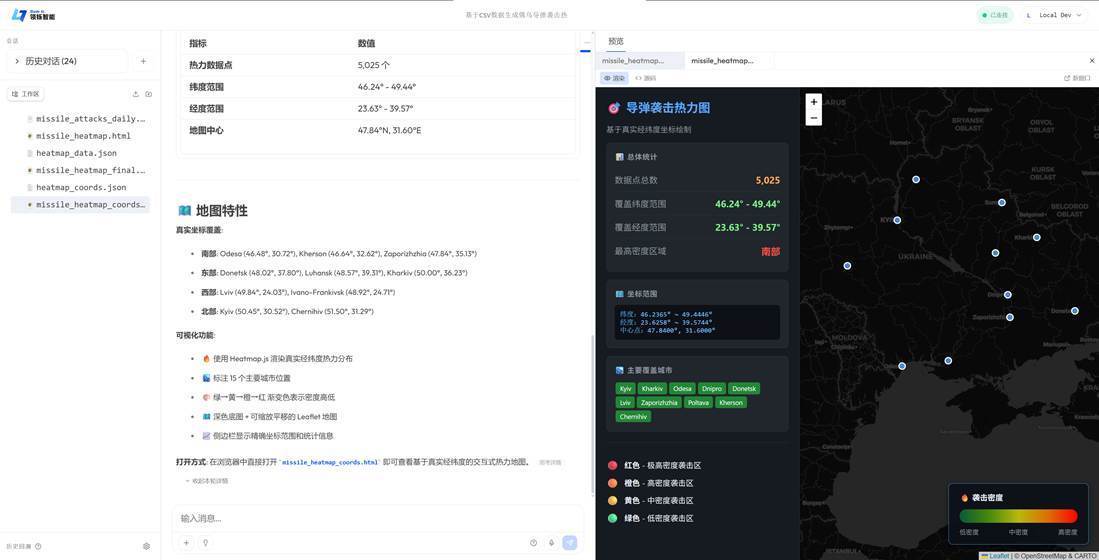The height and width of the screenshot is (560, 1099).
Task: Open the Local Dev account dropdown
Action: tap(1055, 15)
